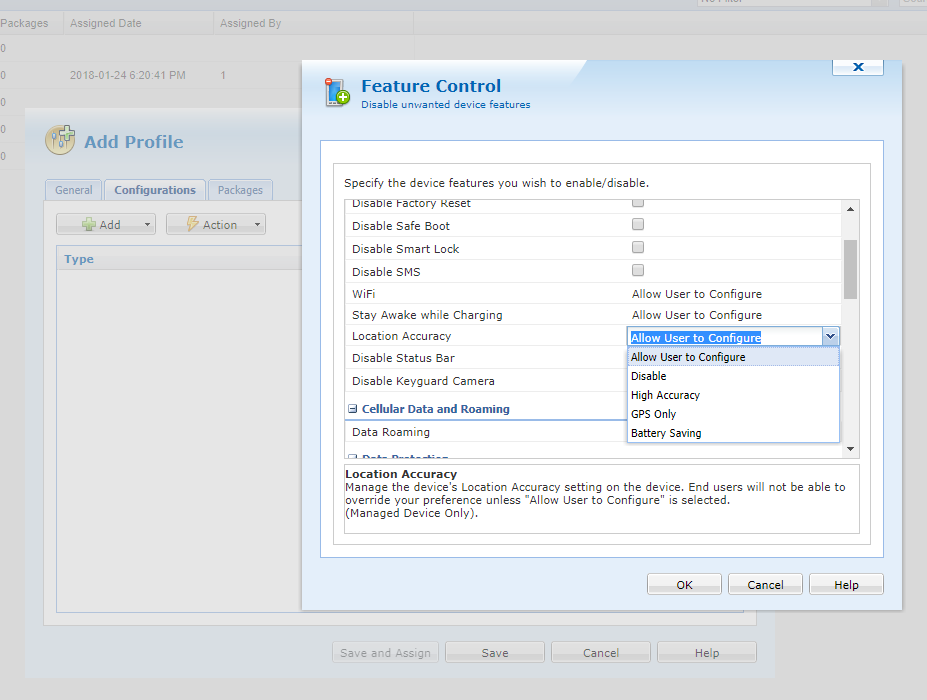Screen dimensions: 927x700
Task: Open the Location Accuracy dropdown arrow
Action: [830, 337]
